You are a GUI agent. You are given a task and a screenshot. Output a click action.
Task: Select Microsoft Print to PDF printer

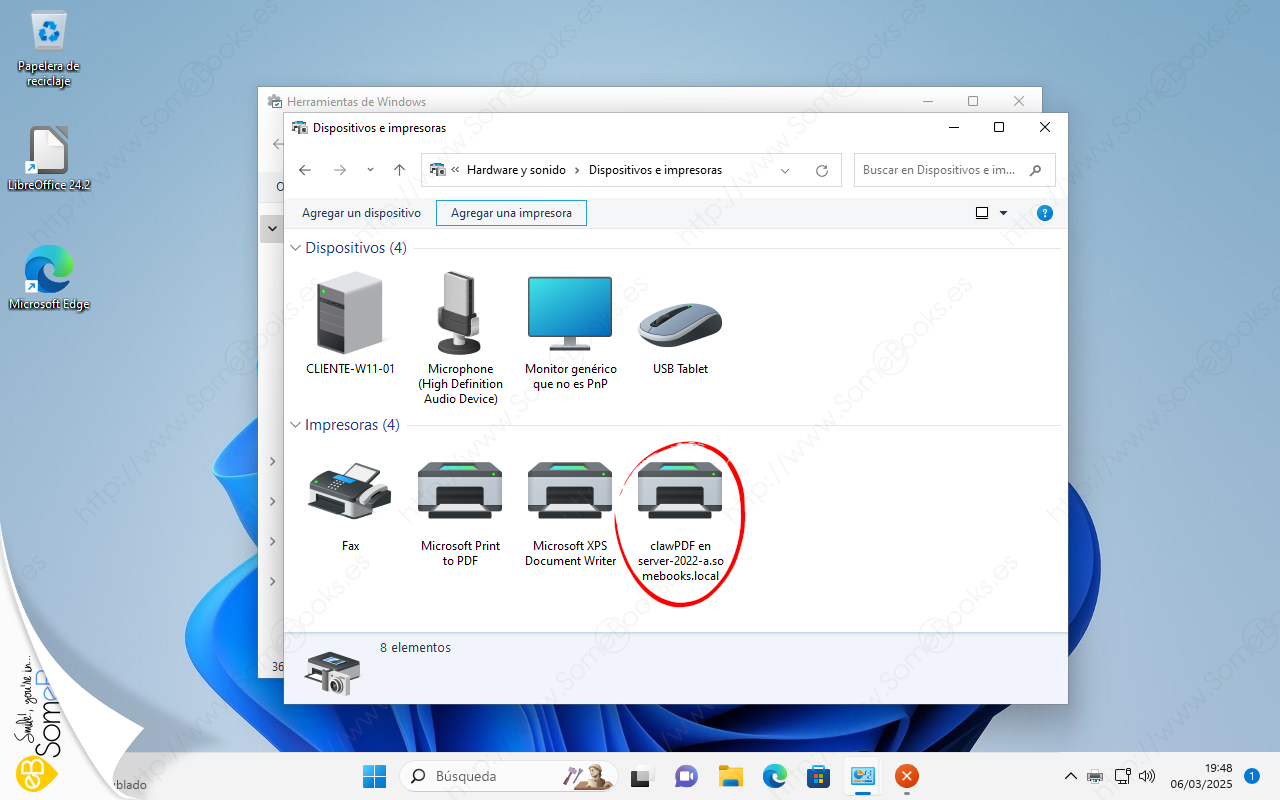coord(460,492)
